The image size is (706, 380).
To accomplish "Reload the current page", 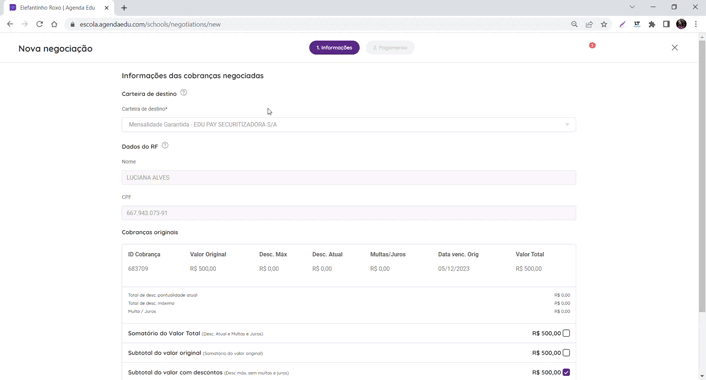I will [40, 24].
